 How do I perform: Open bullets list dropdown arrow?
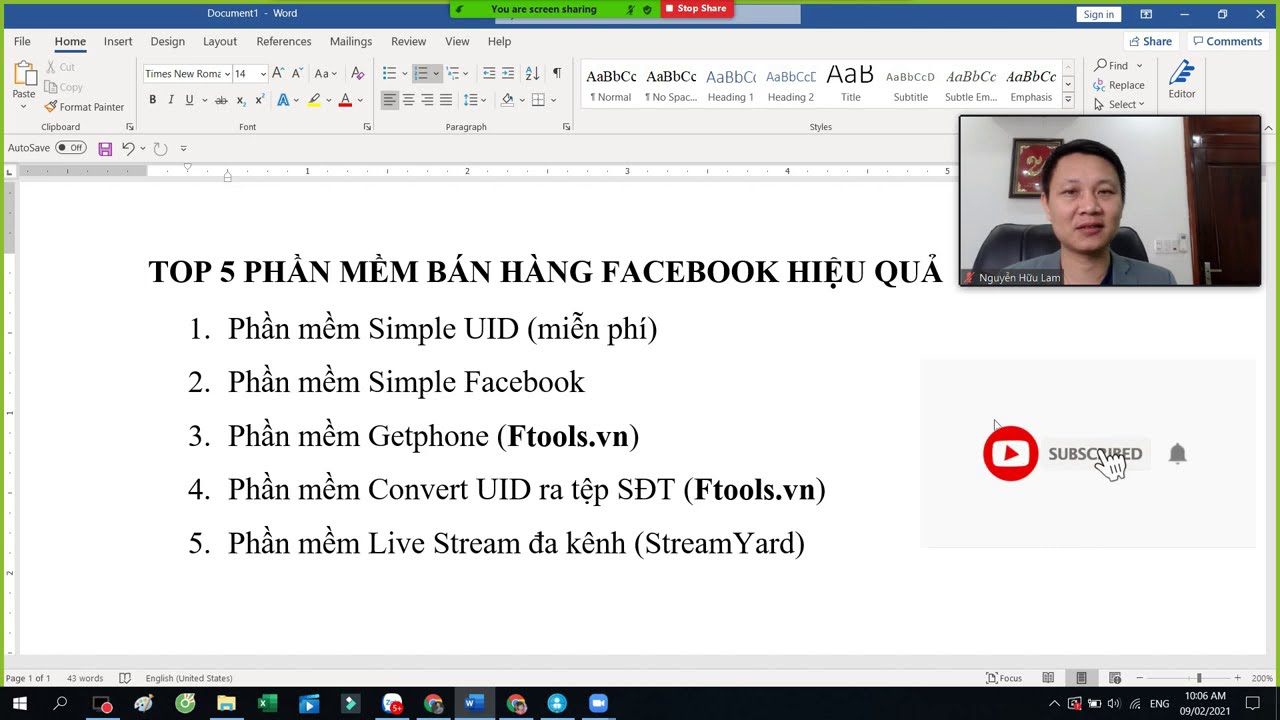(403, 74)
